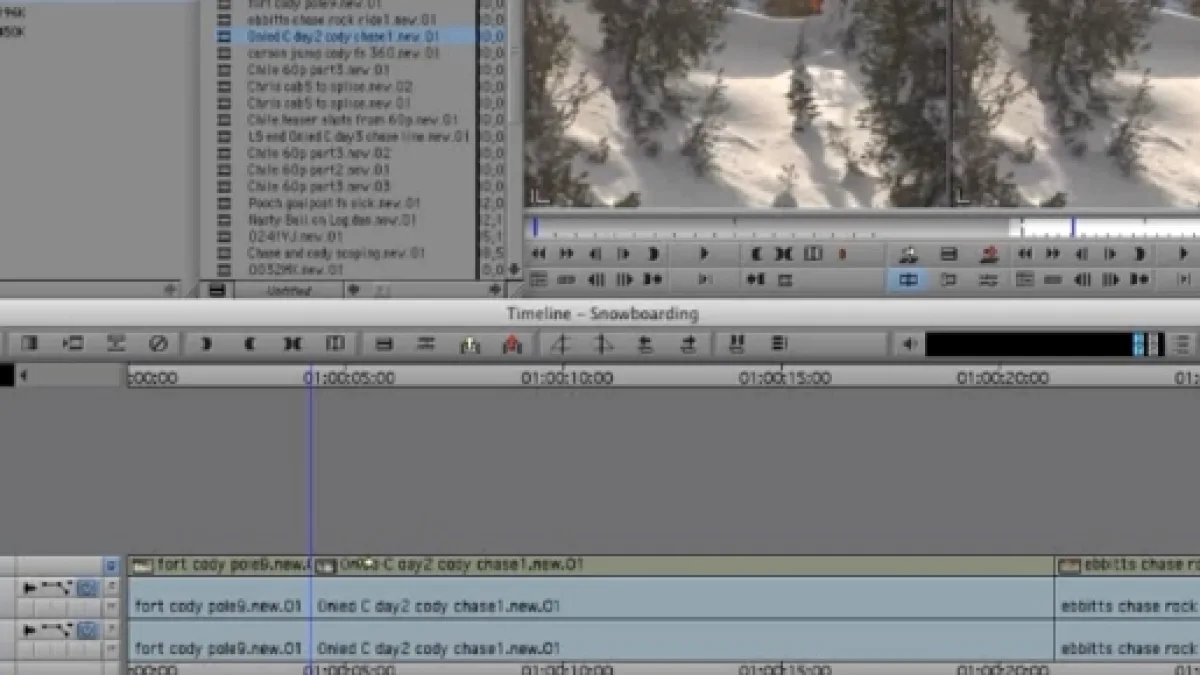Image resolution: width=1200 pixels, height=675 pixels.
Task: Click the red overwrite icon between the monitors
Action: (x=989, y=255)
